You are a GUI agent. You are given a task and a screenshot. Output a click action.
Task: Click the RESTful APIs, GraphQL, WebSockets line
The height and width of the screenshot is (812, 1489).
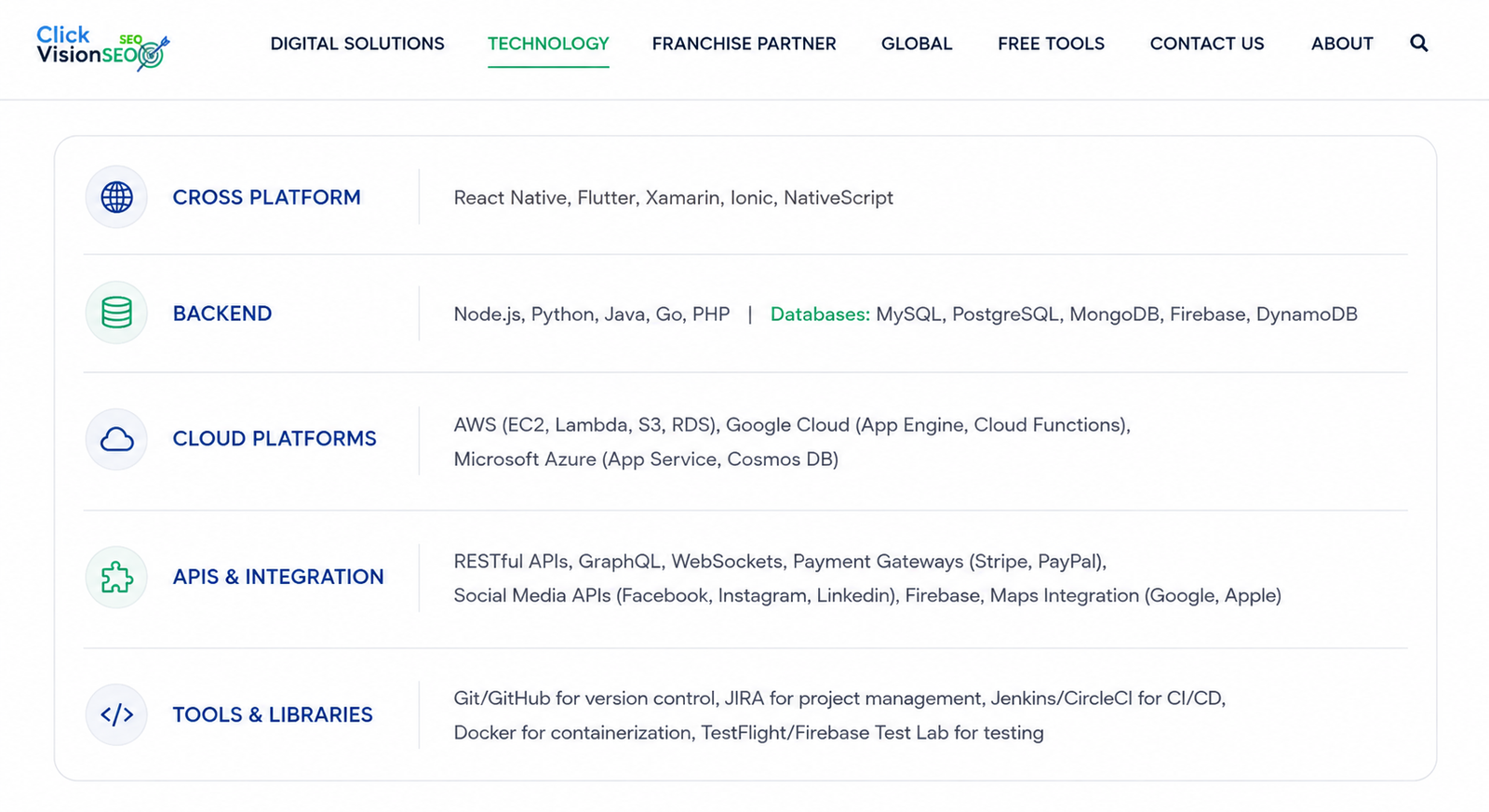click(x=780, y=562)
